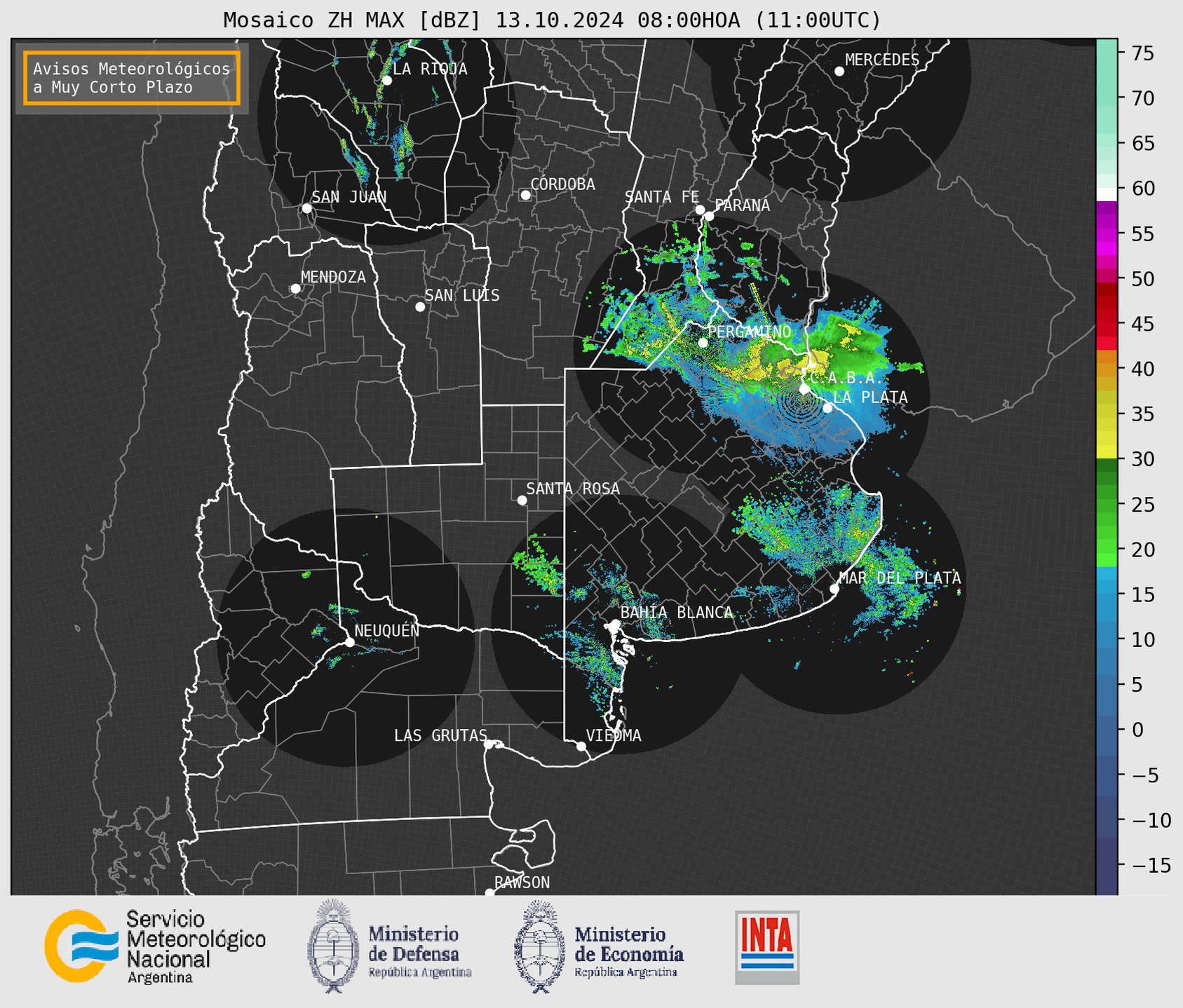The height and width of the screenshot is (1008, 1183).
Task: Click the MAR DEL PLATA label text
Action: pos(900,578)
